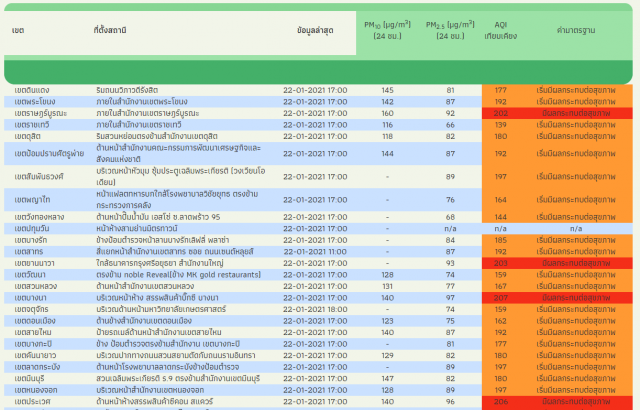This screenshot has height=410, width=640.
Task: Select district cell เขตคันนายาว
Action: pos(35,356)
